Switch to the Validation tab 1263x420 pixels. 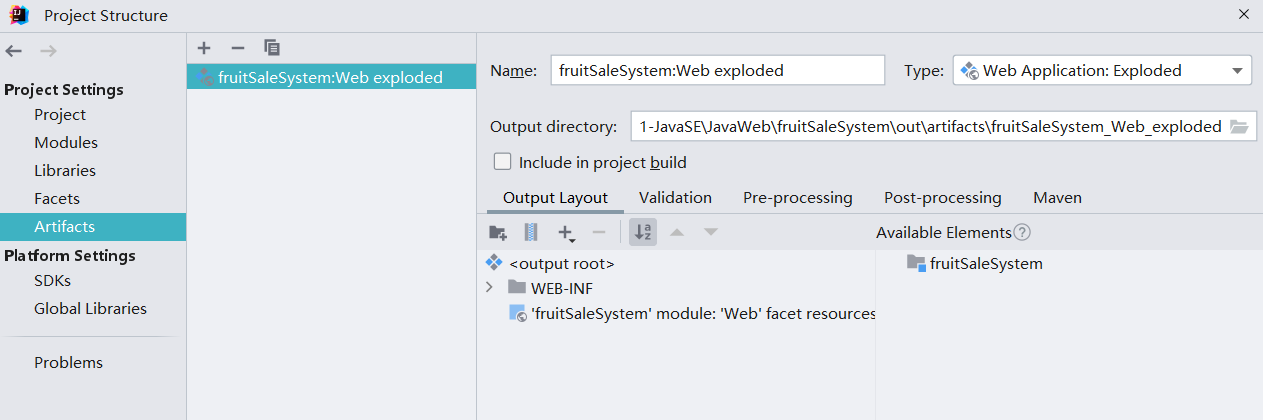pos(675,198)
